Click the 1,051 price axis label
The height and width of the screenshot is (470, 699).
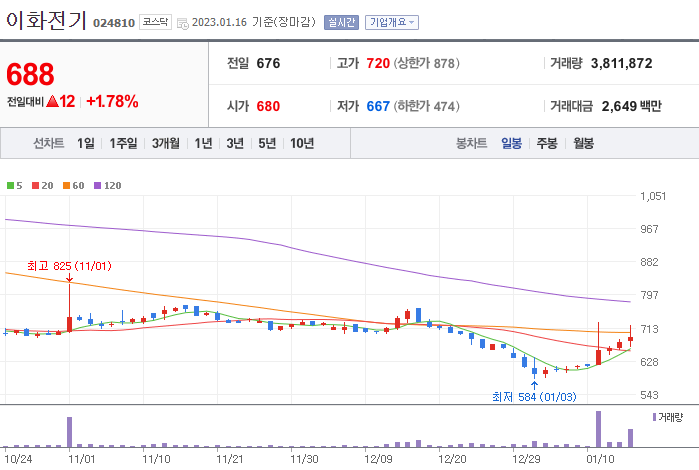(653, 196)
